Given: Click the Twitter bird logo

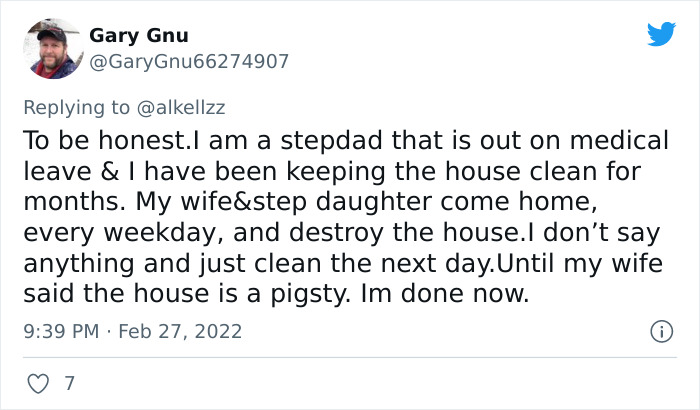Looking at the screenshot, I should click(x=661, y=35).
